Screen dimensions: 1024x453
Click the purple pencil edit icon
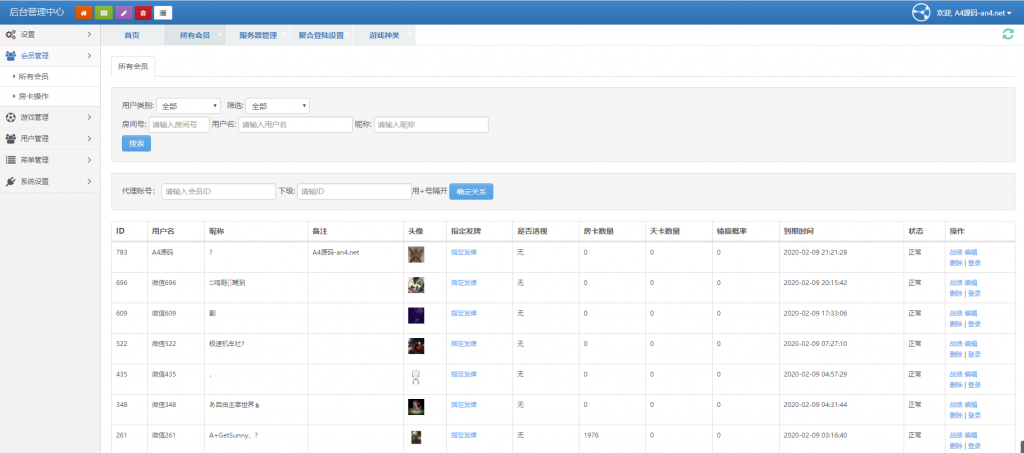(123, 12)
